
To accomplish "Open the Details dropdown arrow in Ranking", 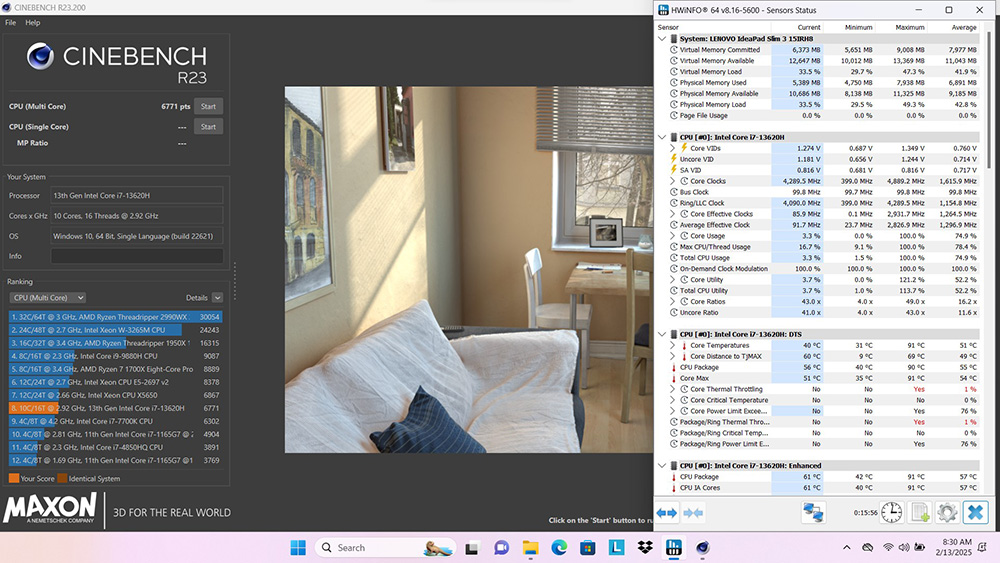I will [x=217, y=298].
